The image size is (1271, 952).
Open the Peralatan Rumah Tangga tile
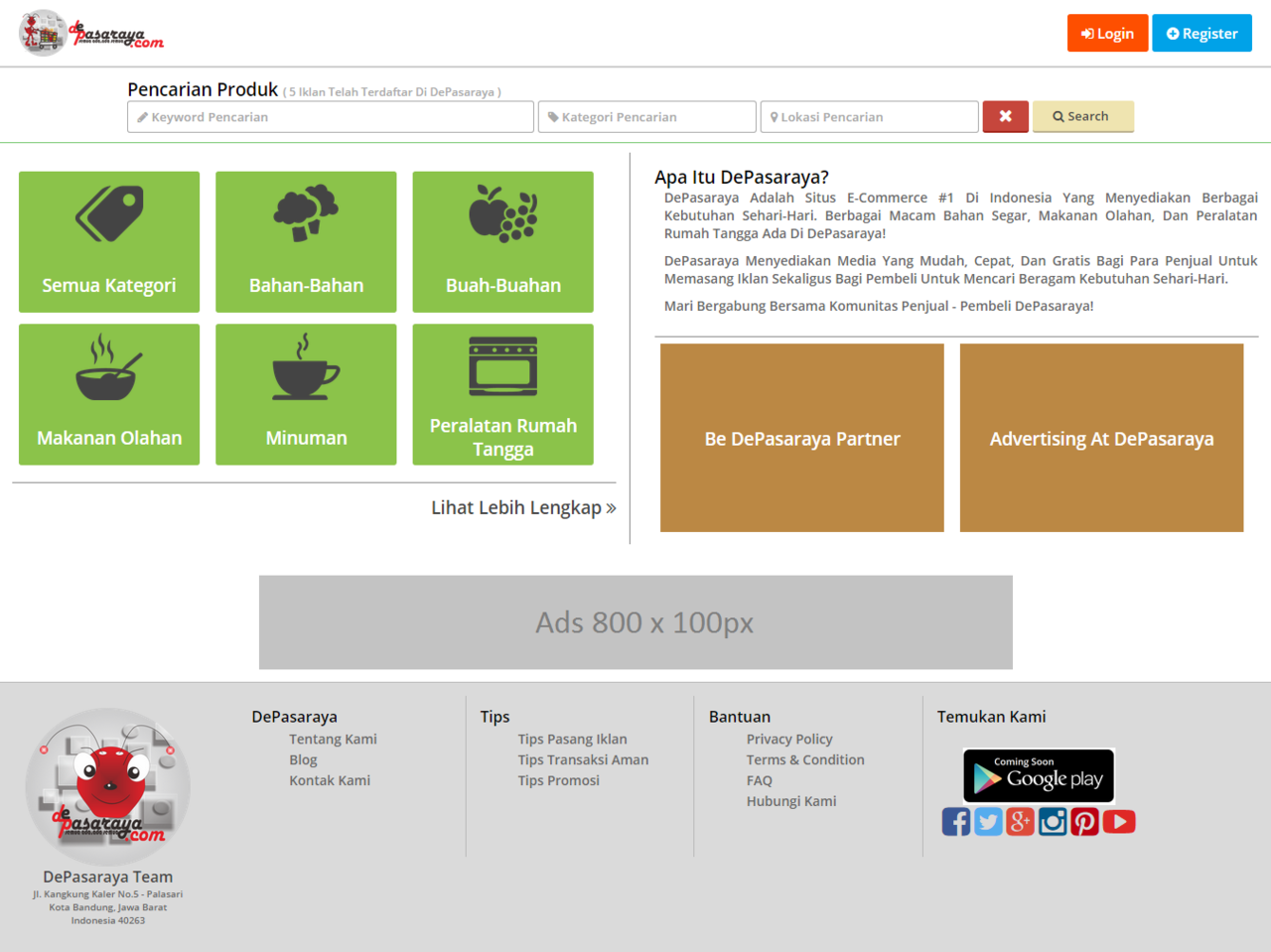click(x=503, y=394)
